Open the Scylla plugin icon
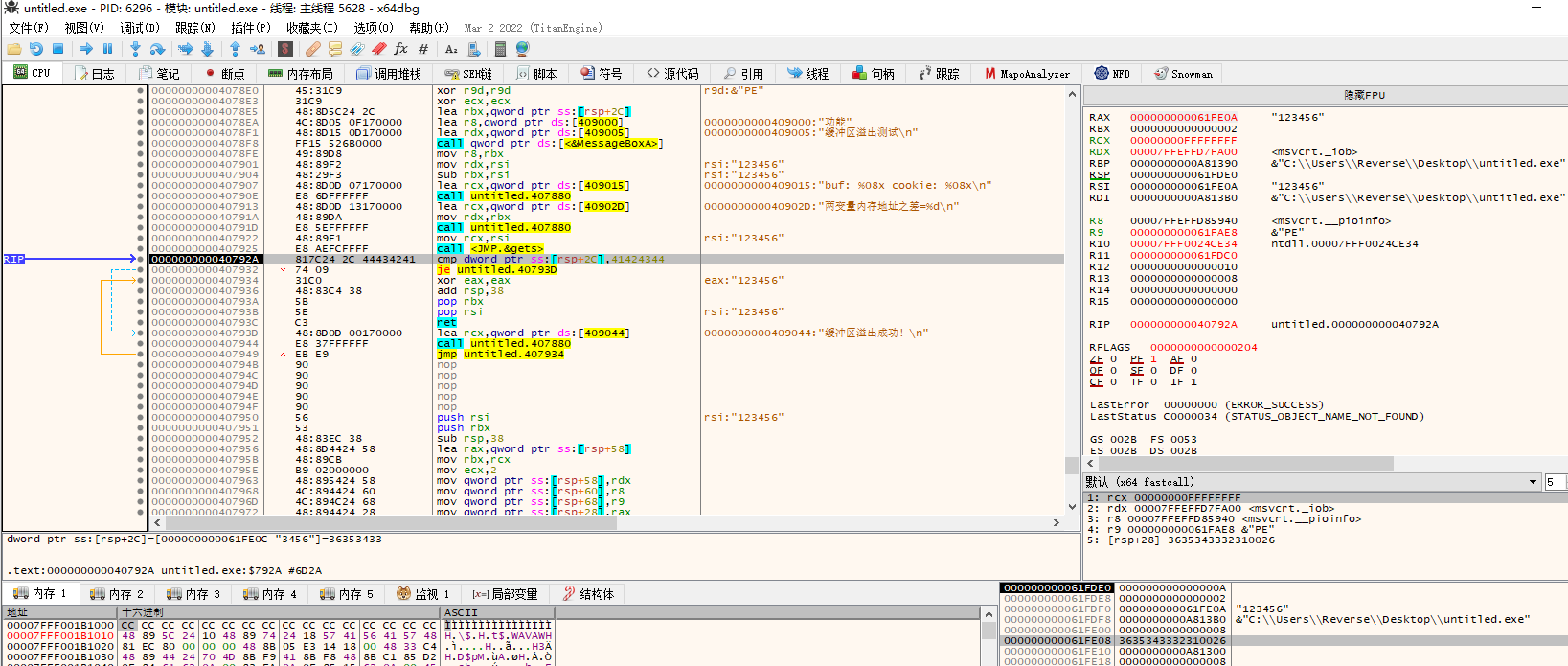Image resolution: width=1568 pixels, height=666 pixels. [x=285, y=49]
